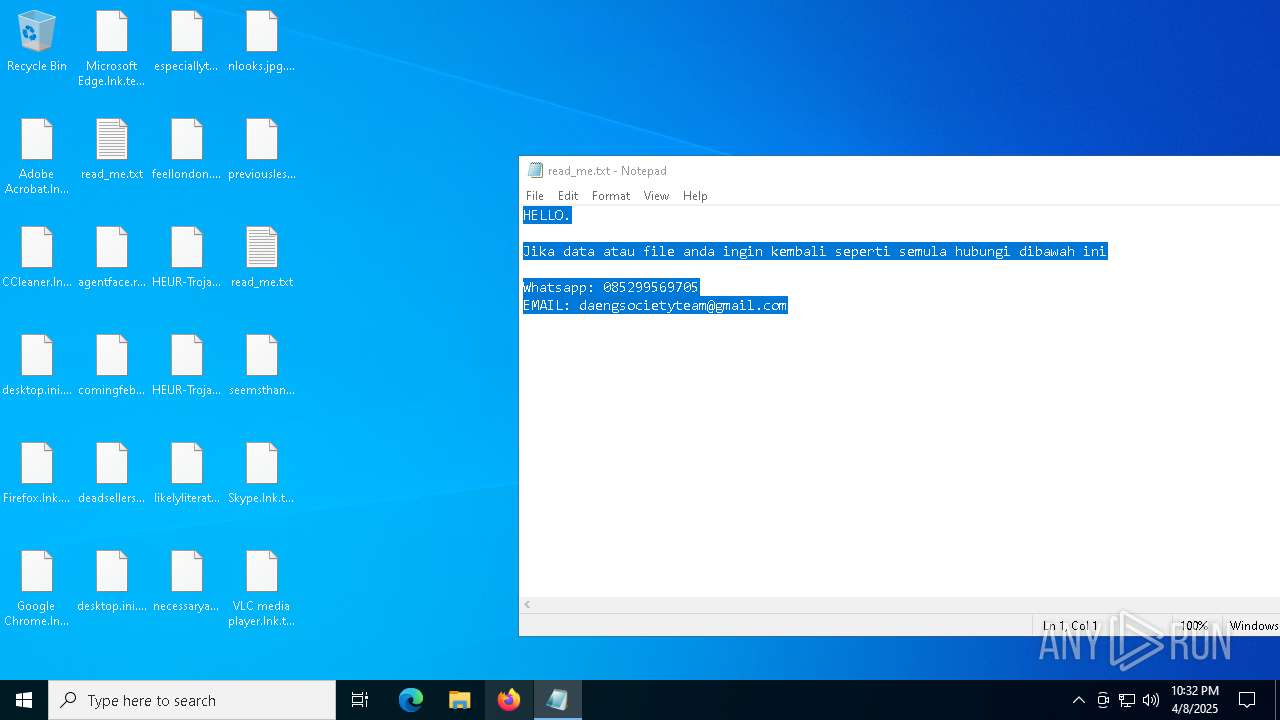Open the File menu in Notepad

pos(535,196)
